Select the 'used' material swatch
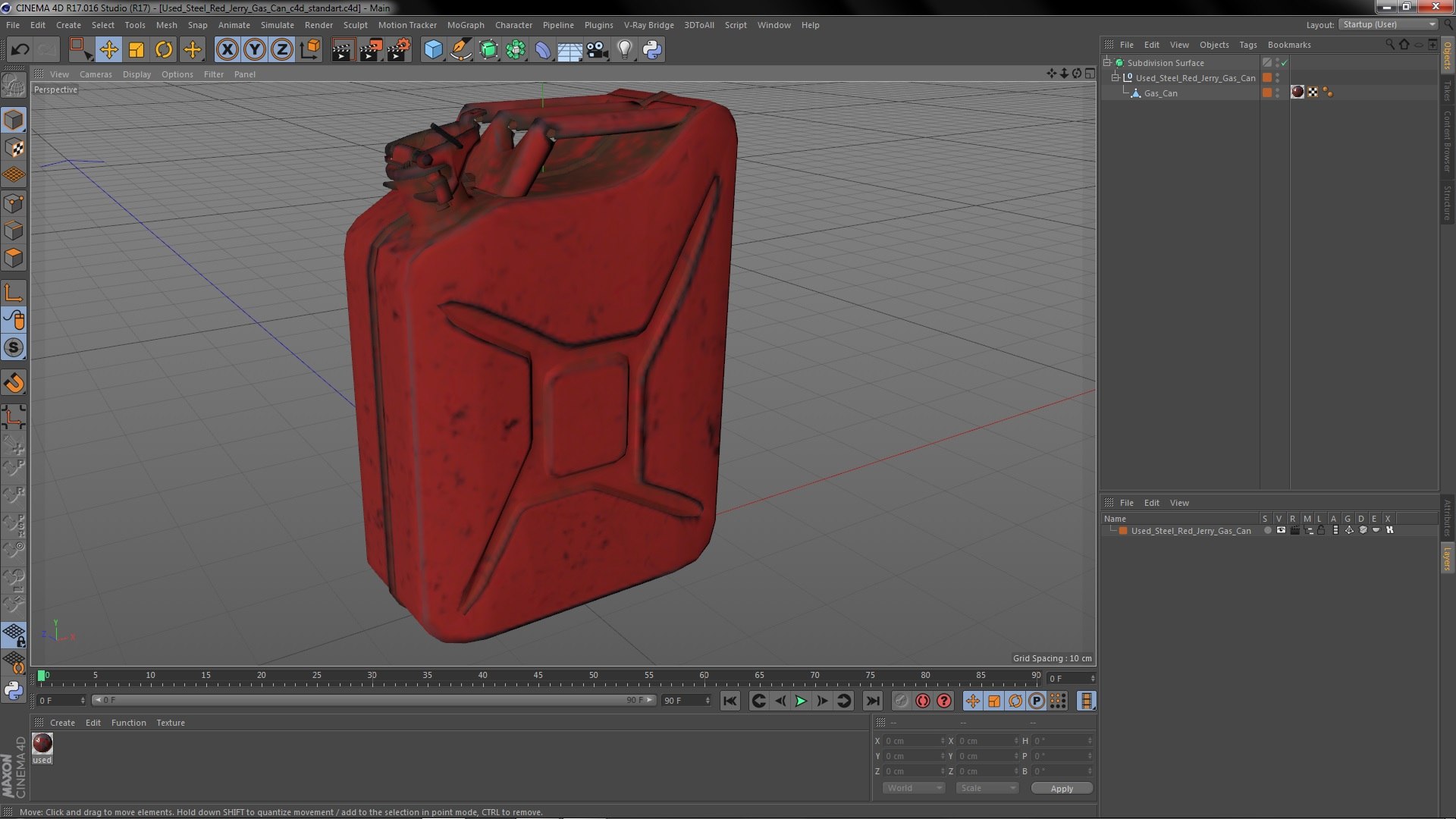The height and width of the screenshot is (819, 1456). pyautogui.click(x=42, y=744)
